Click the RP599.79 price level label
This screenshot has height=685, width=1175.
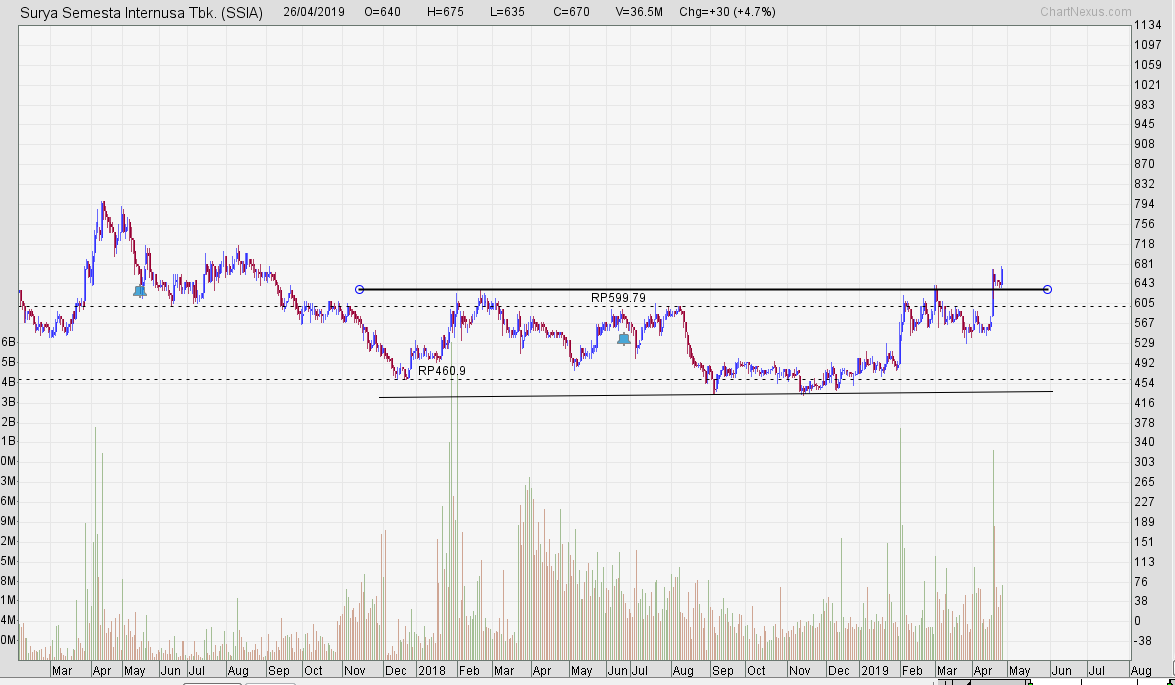click(618, 298)
